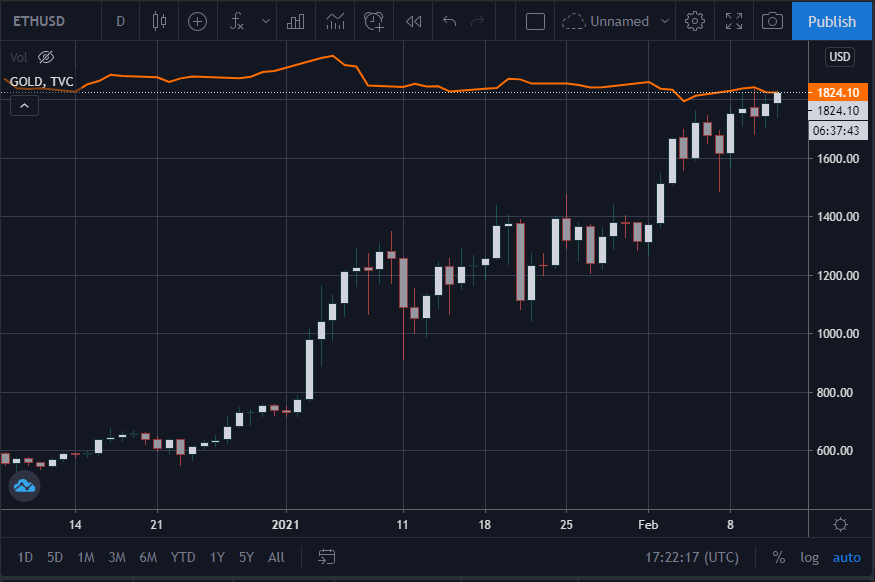875x582 pixels.
Task: Create an alert with the clock icon
Action: coord(373,21)
